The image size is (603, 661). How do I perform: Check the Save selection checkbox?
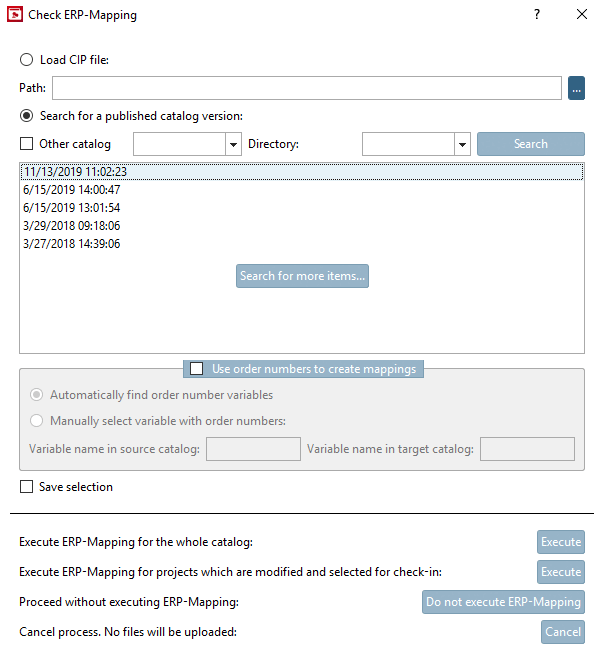tap(27, 487)
